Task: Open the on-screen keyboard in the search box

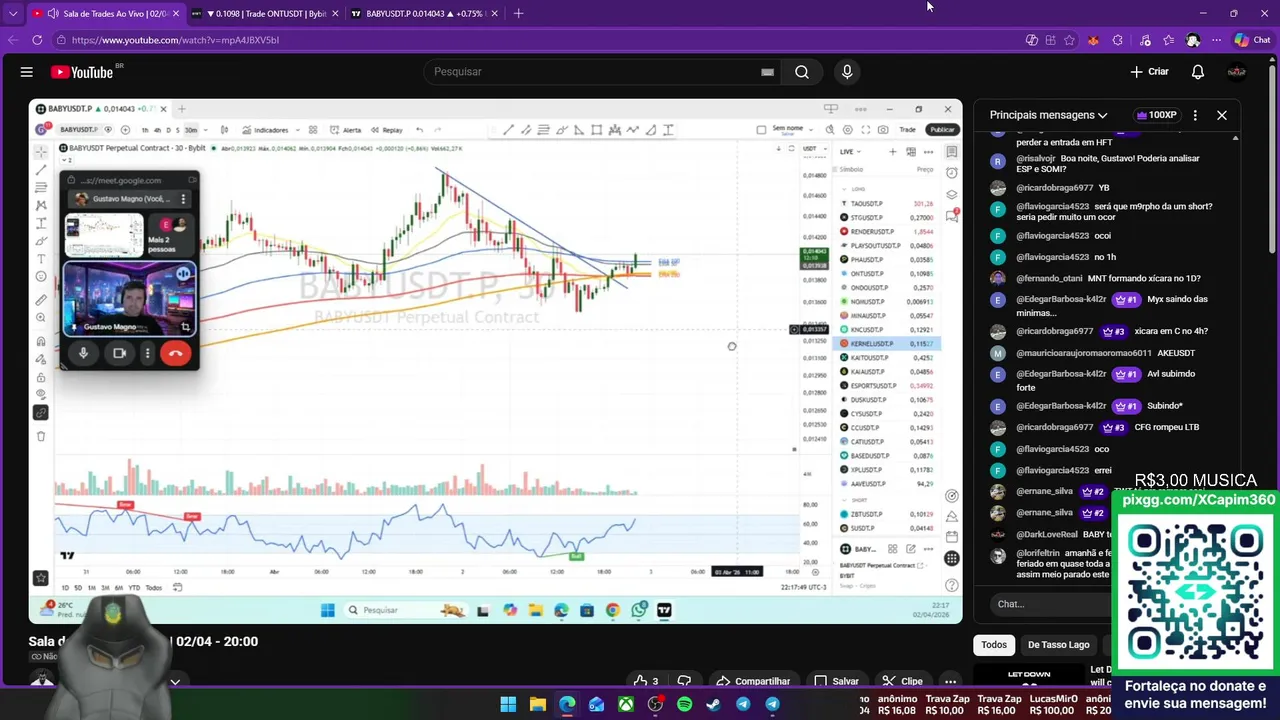Action: pyautogui.click(x=767, y=72)
